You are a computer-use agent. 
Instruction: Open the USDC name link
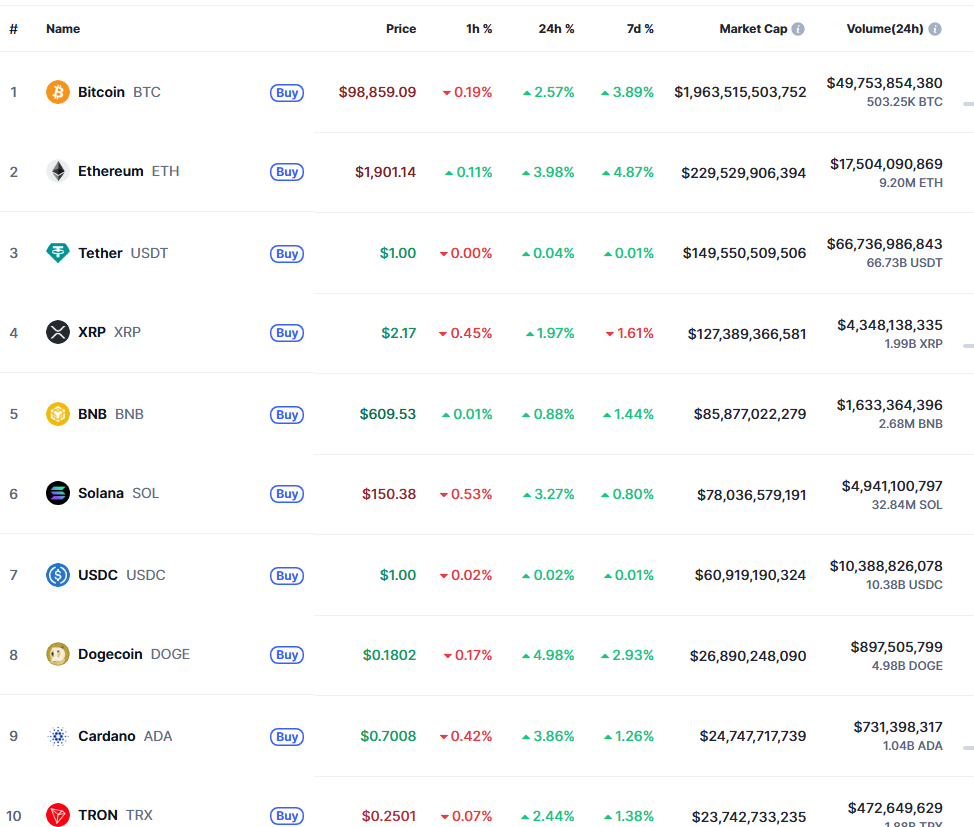(x=122, y=575)
